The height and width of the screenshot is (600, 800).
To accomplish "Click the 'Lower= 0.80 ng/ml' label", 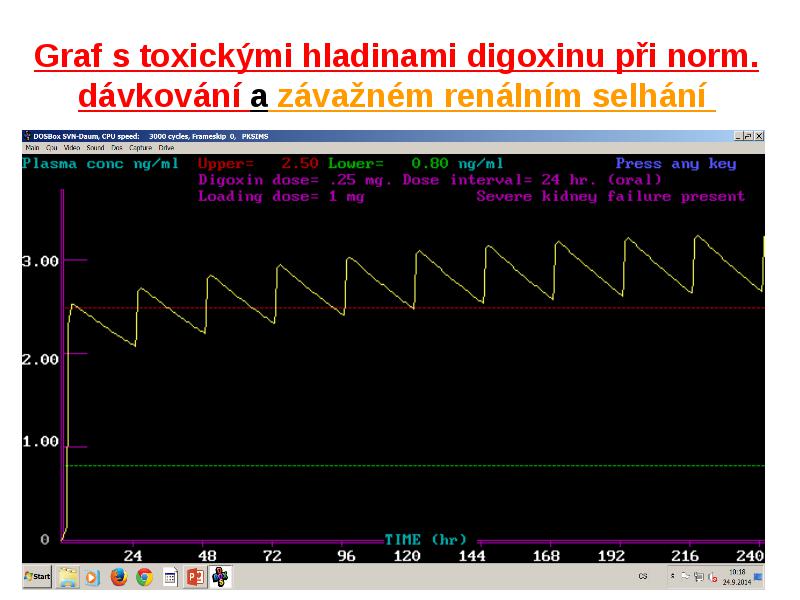I will coord(416,164).
